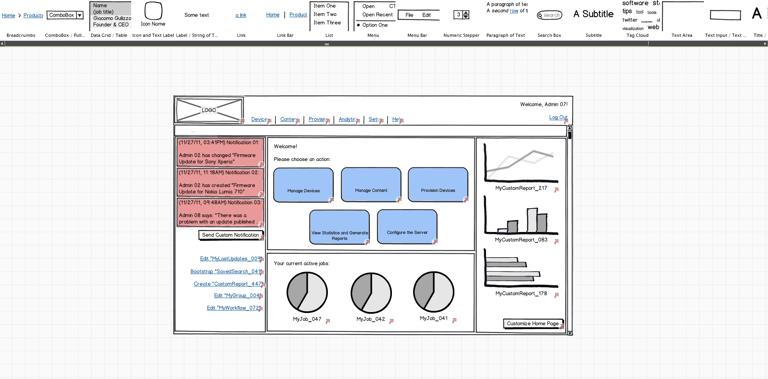Pick the Label / String of Text component
The width and height of the screenshot is (768, 379).
[197, 20]
